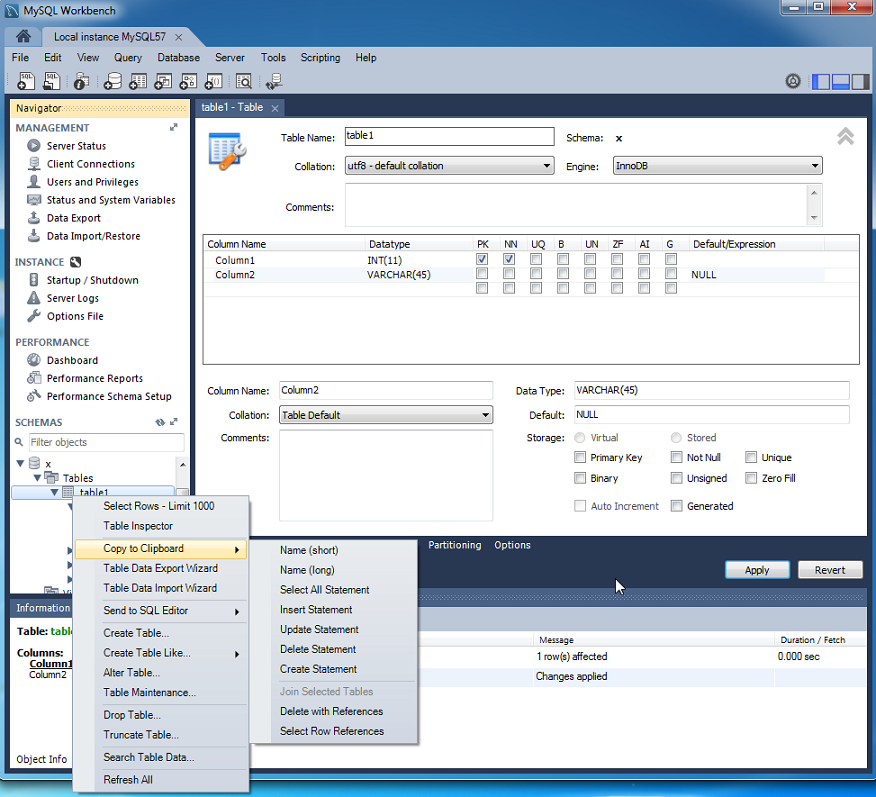Enable the PK checkbox for Column2
This screenshot has width=876, height=797.
tap(482, 274)
